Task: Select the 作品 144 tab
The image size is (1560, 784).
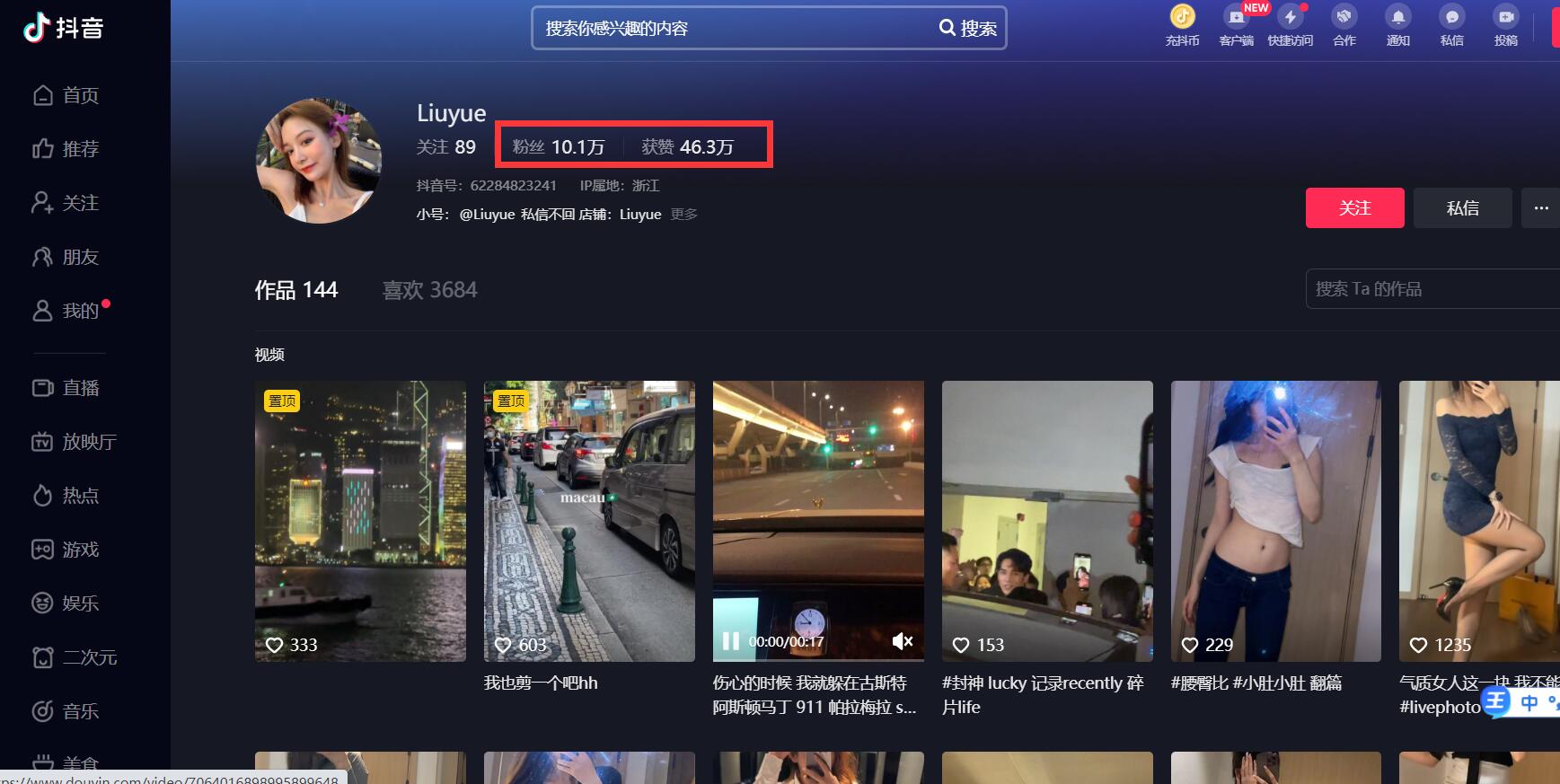Action: 295,290
